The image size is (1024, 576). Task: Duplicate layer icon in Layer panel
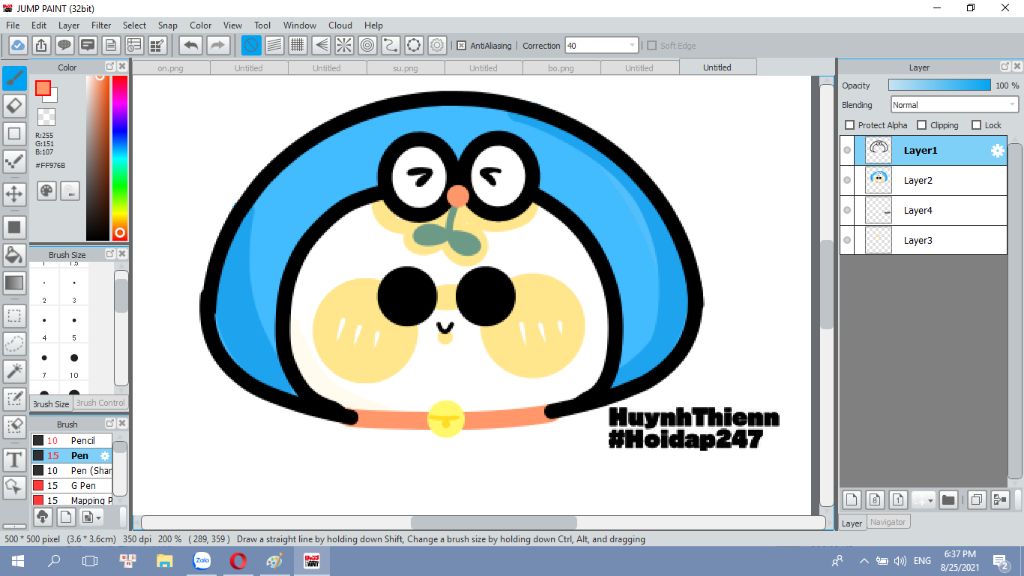point(976,500)
